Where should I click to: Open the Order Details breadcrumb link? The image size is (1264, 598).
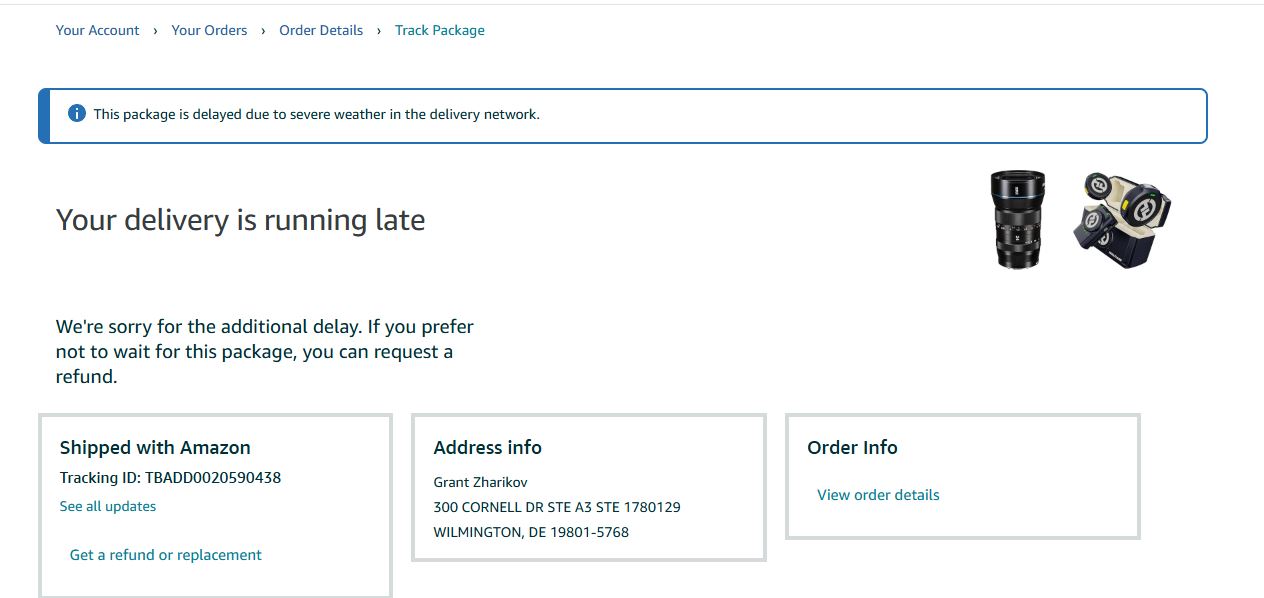coord(321,30)
